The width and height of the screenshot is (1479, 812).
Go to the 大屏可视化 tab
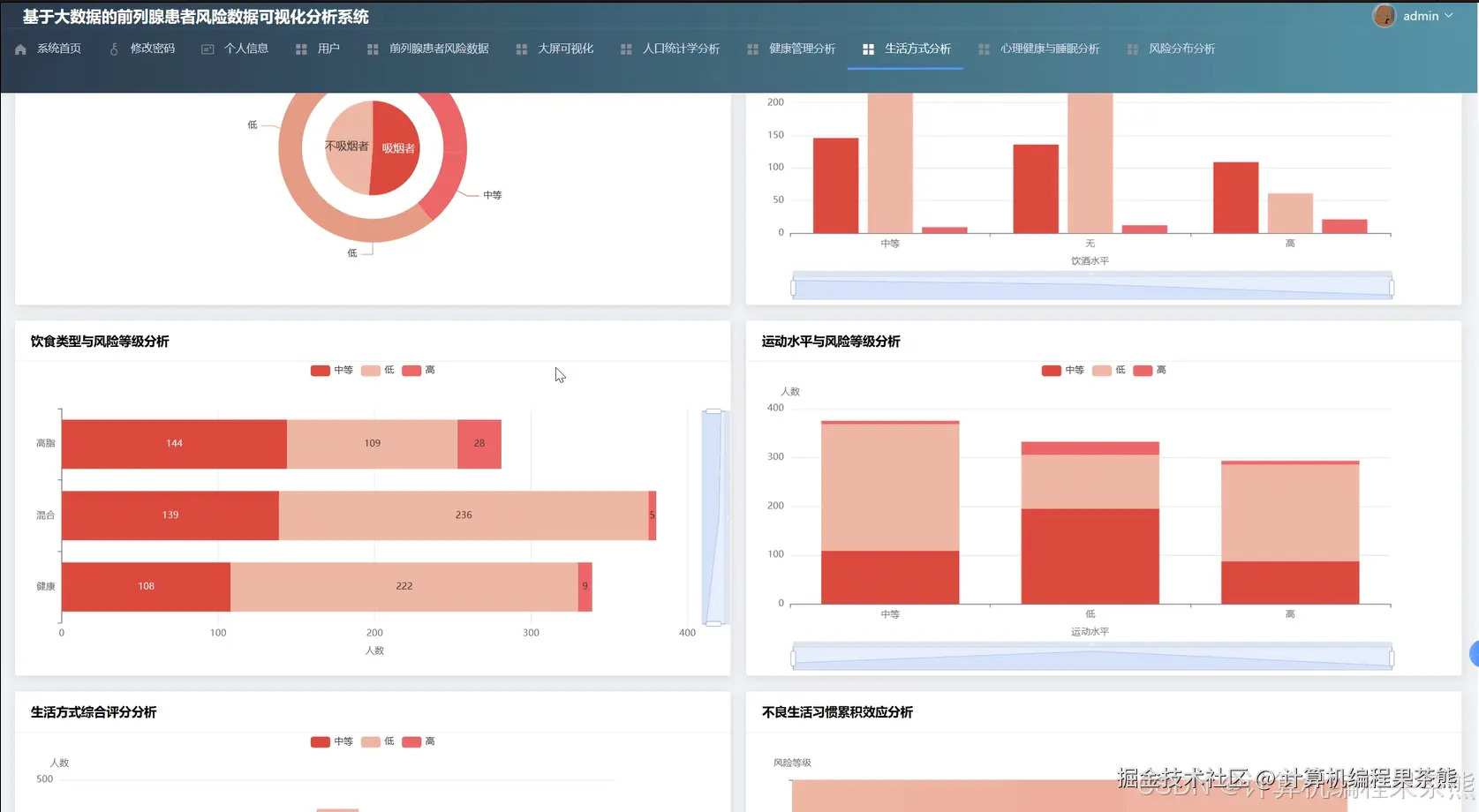click(565, 49)
